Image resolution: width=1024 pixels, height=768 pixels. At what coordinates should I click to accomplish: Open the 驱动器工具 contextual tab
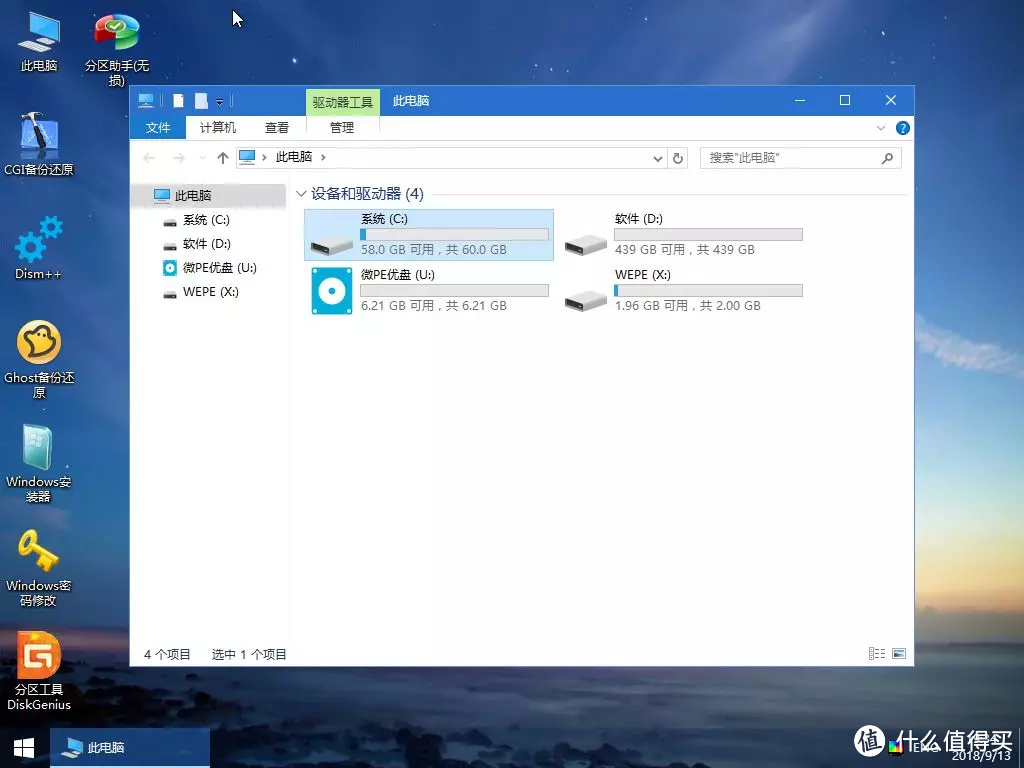point(342,100)
